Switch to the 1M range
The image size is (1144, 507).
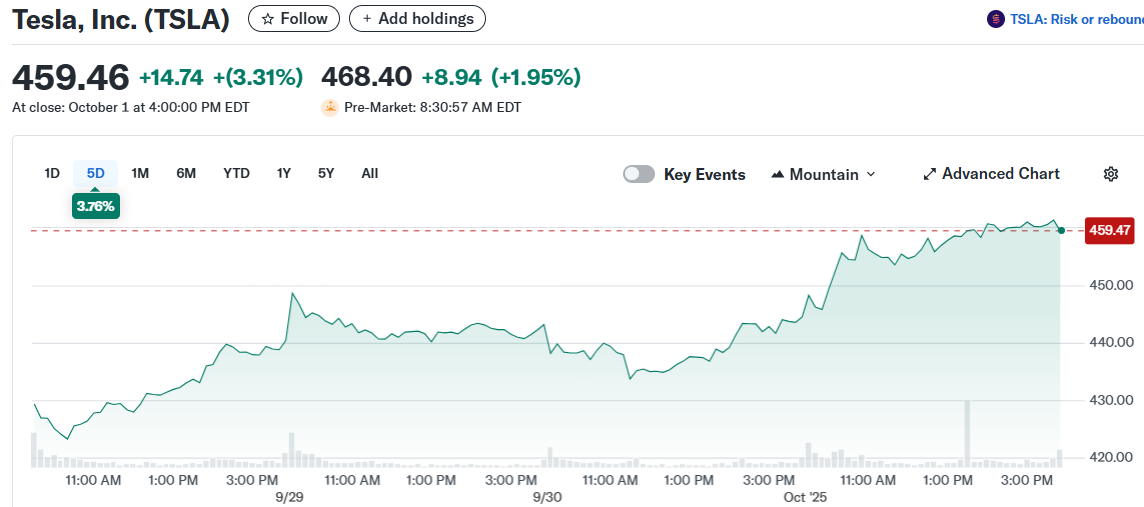pos(140,173)
